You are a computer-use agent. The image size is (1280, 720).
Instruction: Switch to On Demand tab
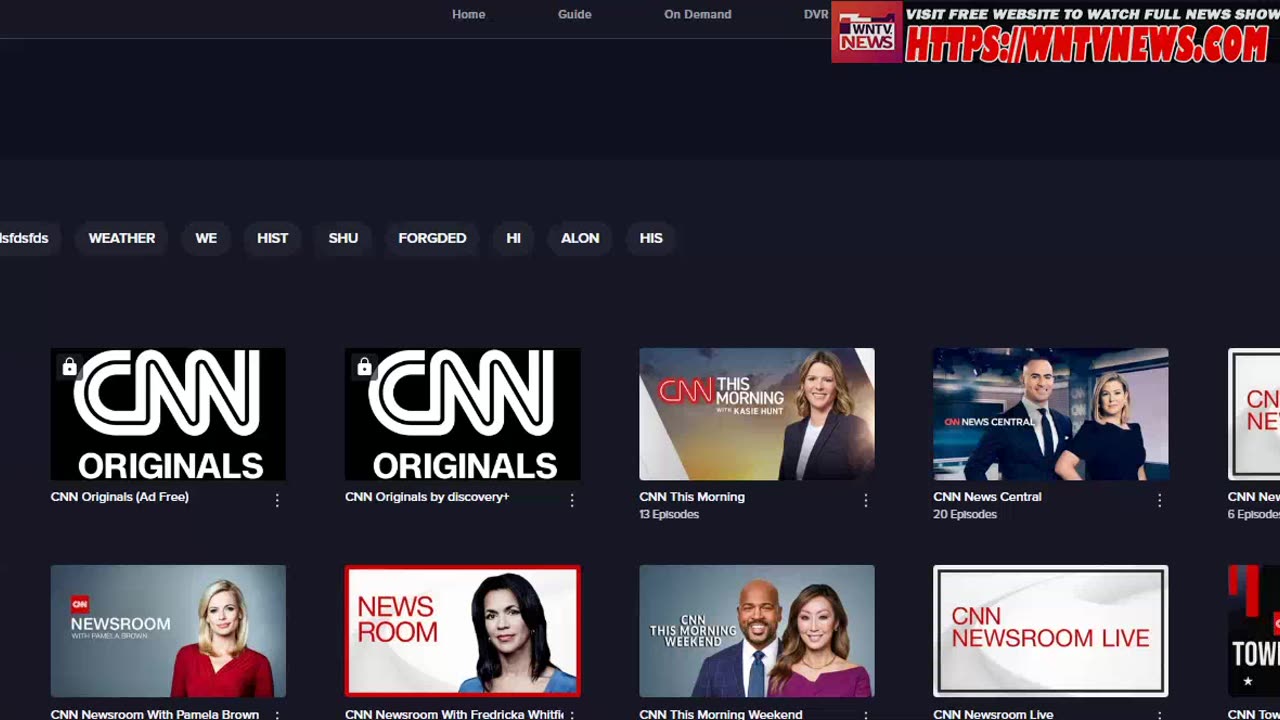[x=697, y=14]
